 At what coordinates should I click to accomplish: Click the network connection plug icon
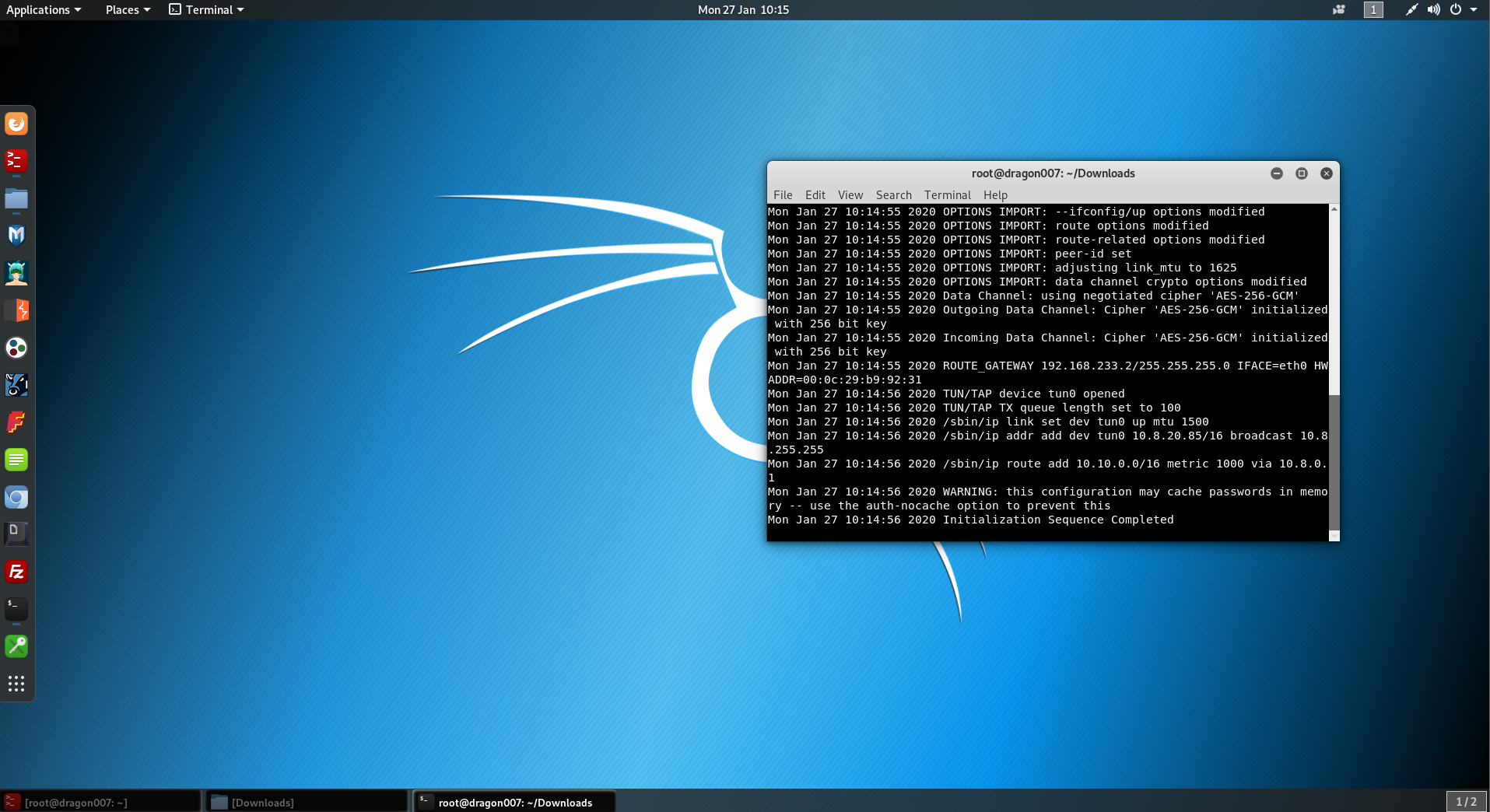[1411, 9]
